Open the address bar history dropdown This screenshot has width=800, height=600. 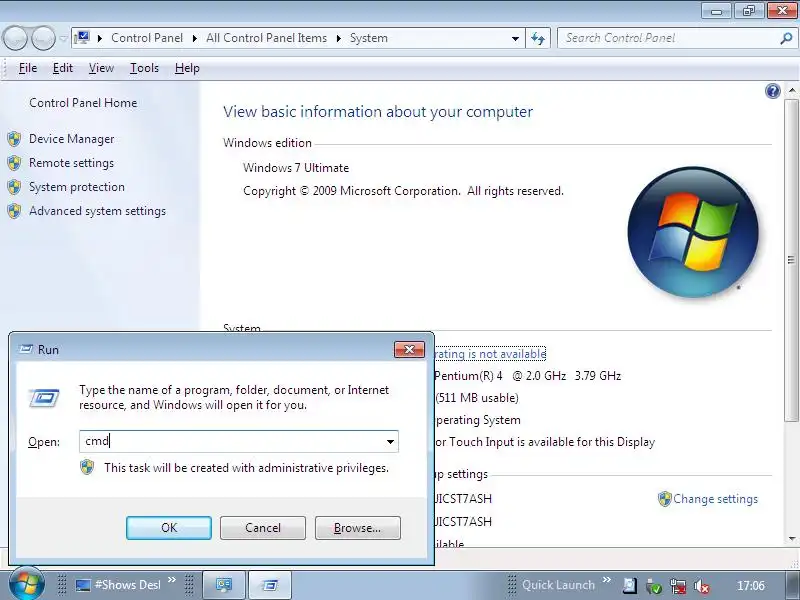515,38
